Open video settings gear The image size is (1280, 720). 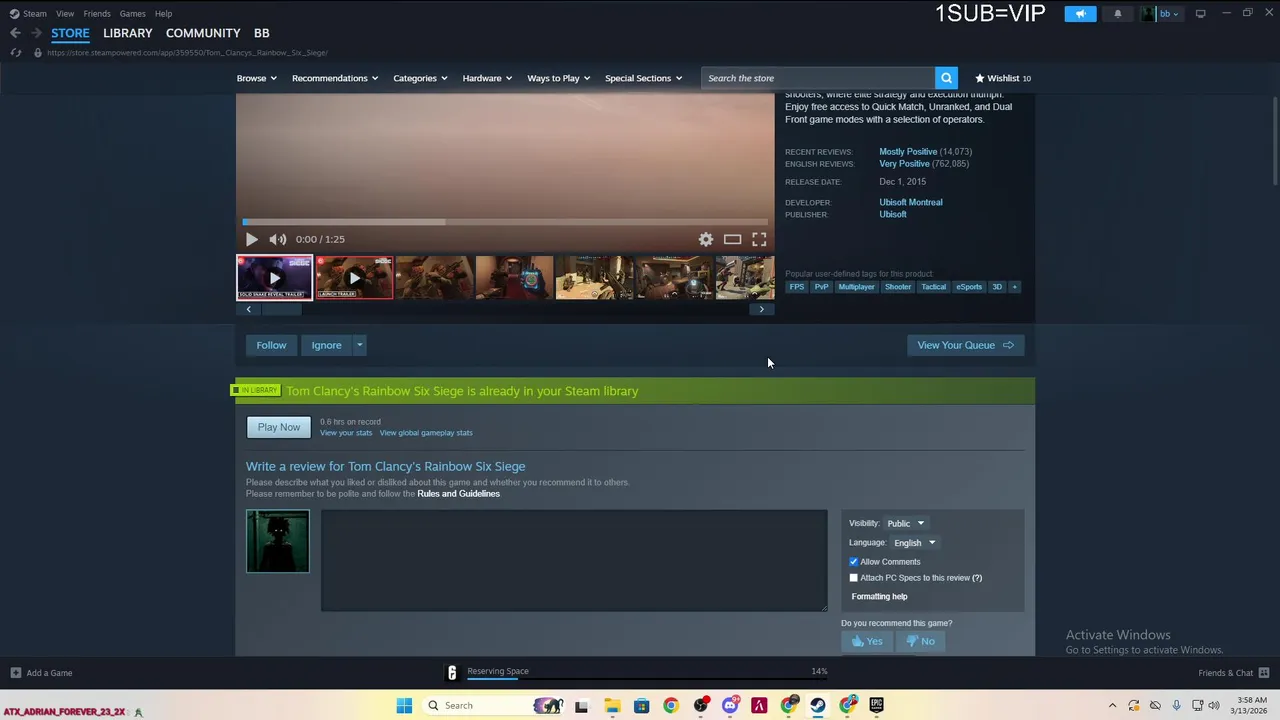[706, 239]
